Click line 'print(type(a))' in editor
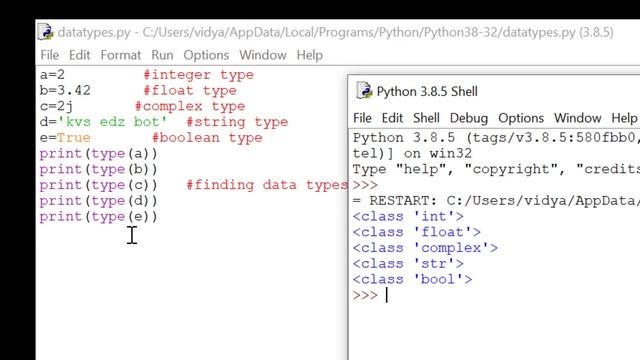The image size is (640, 360). (98, 153)
